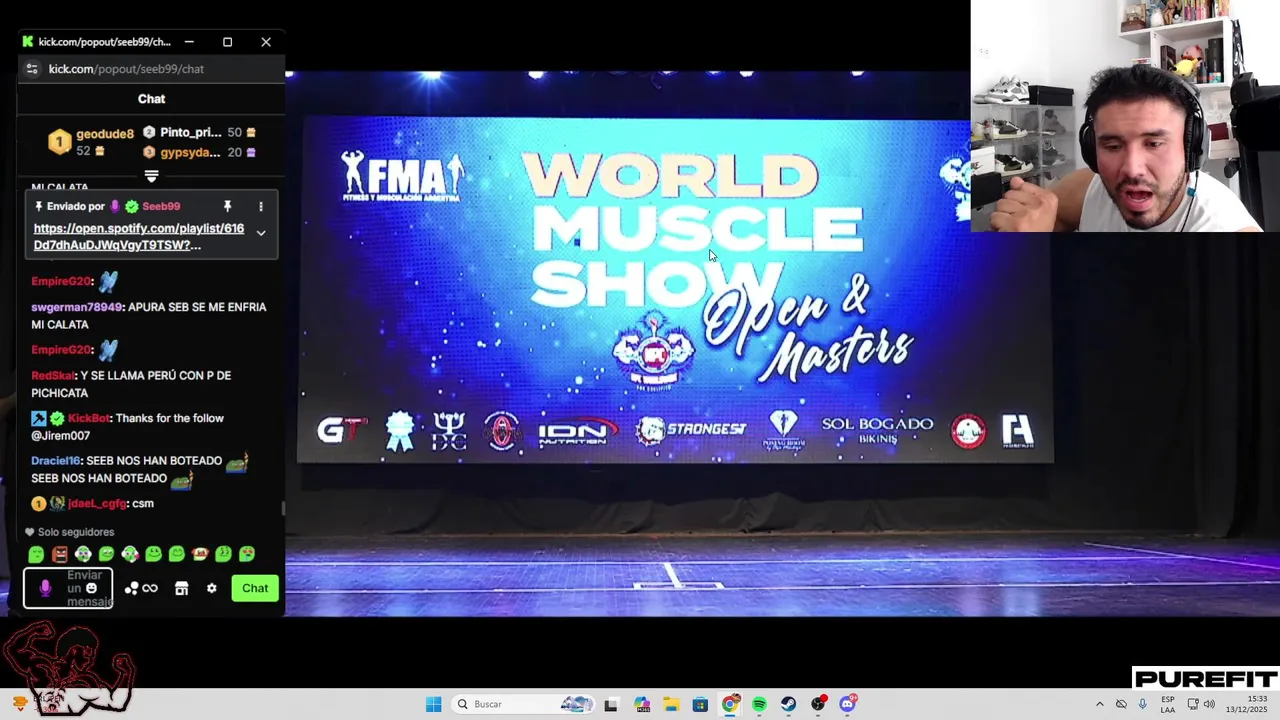Open the Kick chat settings gear
The height and width of the screenshot is (720, 1280).
211,588
